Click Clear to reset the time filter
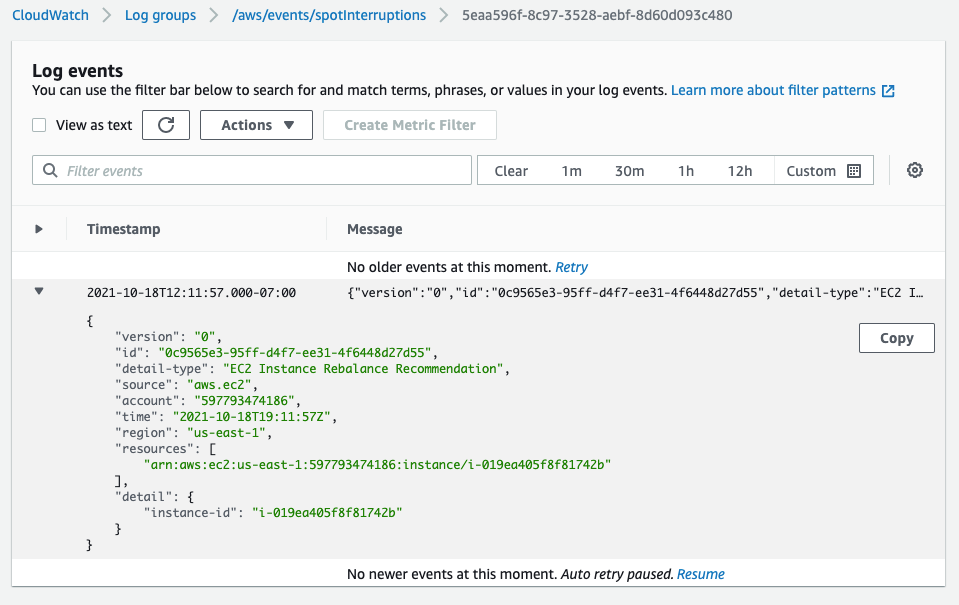This screenshot has width=959, height=605. pyautogui.click(x=511, y=170)
